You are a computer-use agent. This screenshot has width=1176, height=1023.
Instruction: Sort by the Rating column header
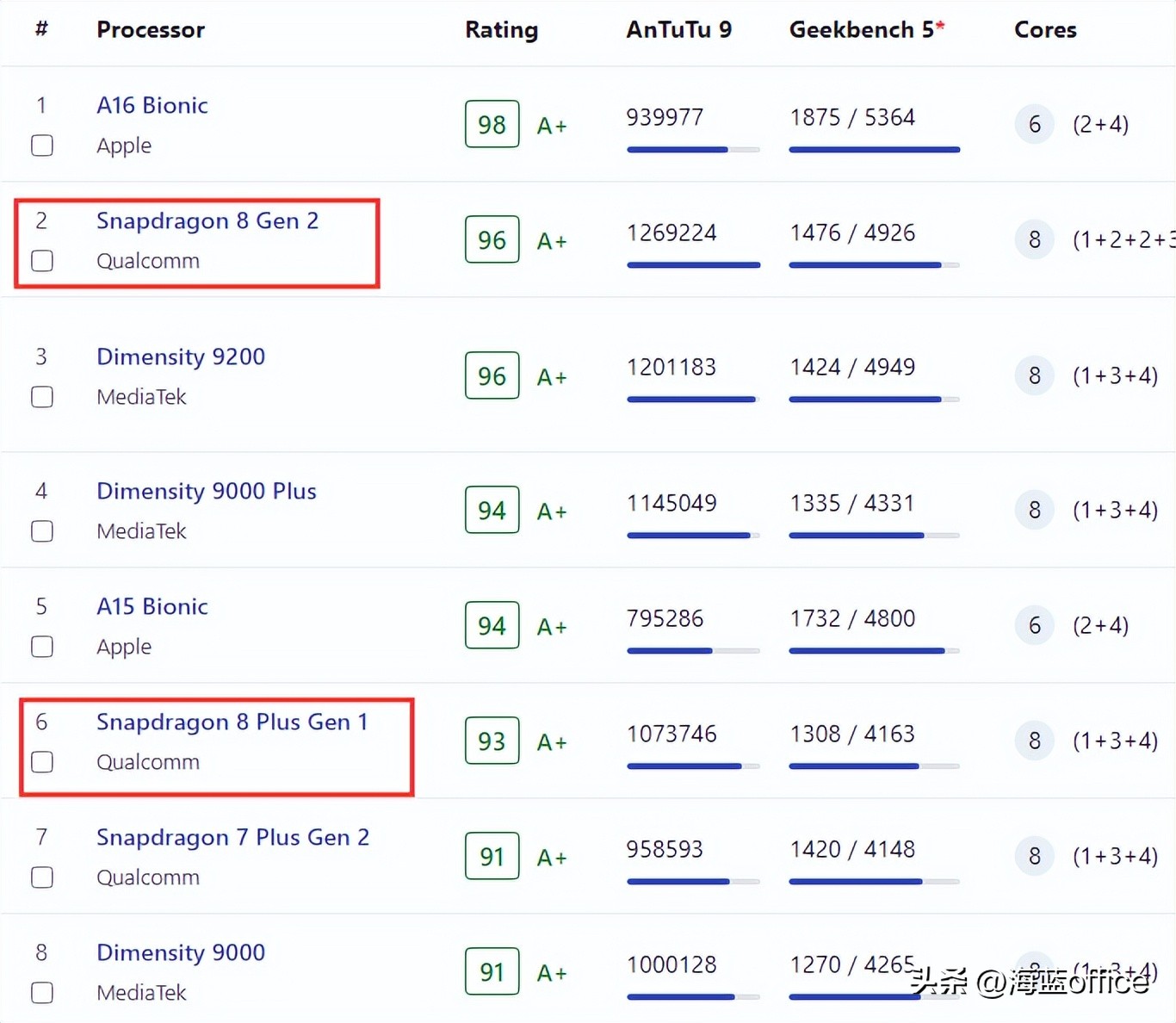point(501,30)
